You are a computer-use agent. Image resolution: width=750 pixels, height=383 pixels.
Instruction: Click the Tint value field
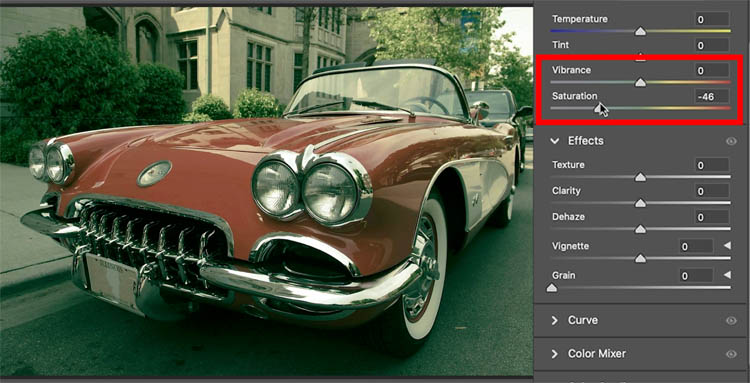[x=712, y=45]
